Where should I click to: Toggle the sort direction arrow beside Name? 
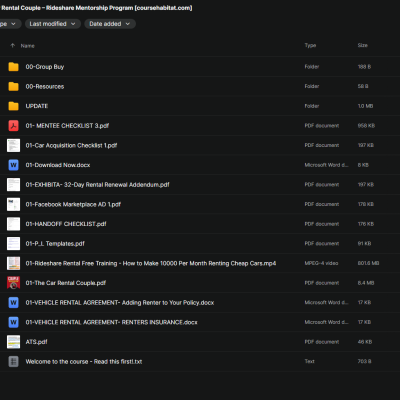pyautogui.click(x=13, y=46)
